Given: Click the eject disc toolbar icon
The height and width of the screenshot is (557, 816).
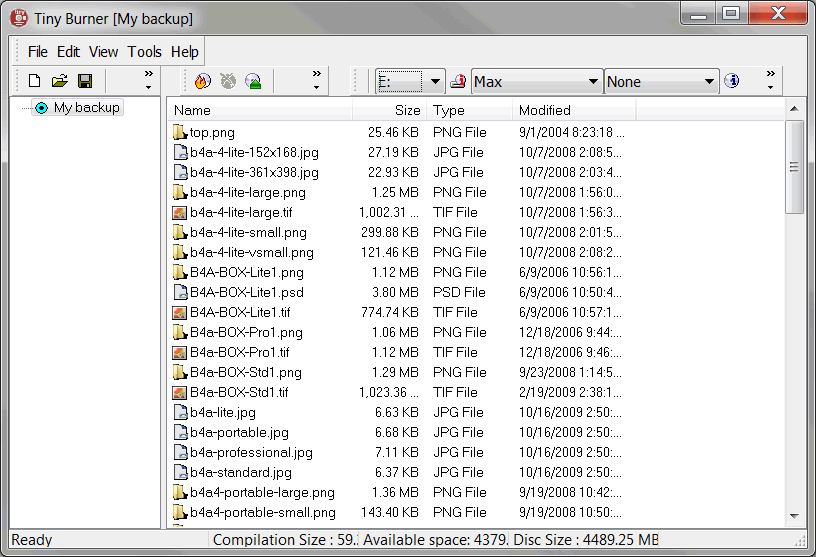Looking at the screenshot, I should click(x=253, y=81).
